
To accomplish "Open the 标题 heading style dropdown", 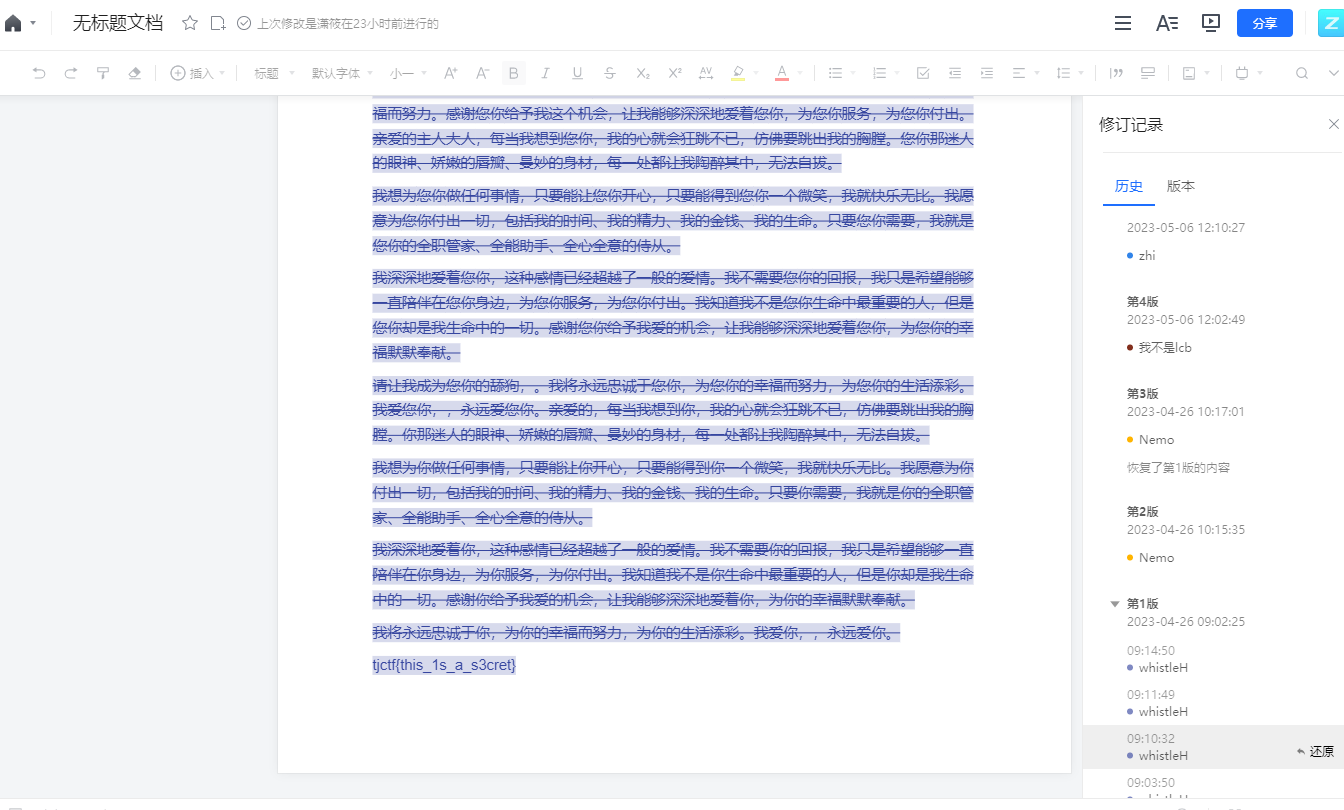I will click(x=273, y=73).
